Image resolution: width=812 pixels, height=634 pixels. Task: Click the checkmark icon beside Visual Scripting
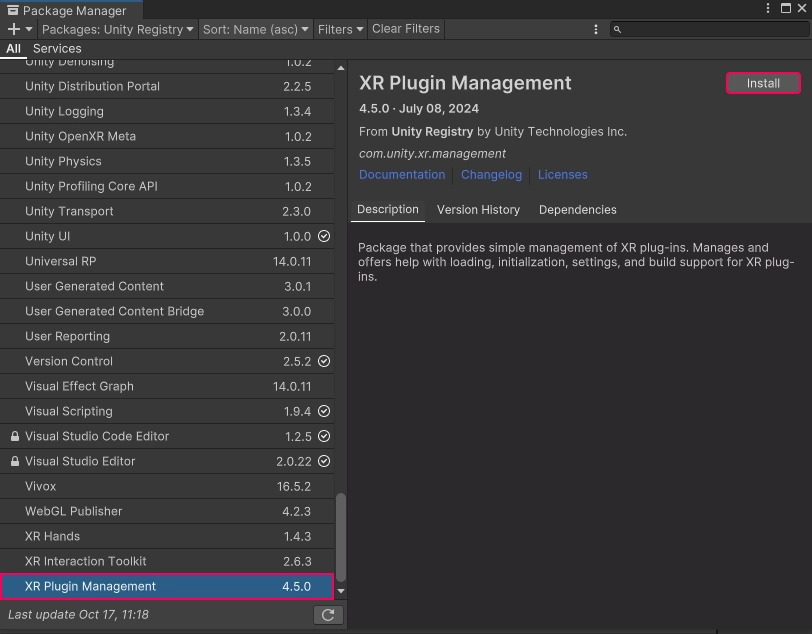click(322, 411)
